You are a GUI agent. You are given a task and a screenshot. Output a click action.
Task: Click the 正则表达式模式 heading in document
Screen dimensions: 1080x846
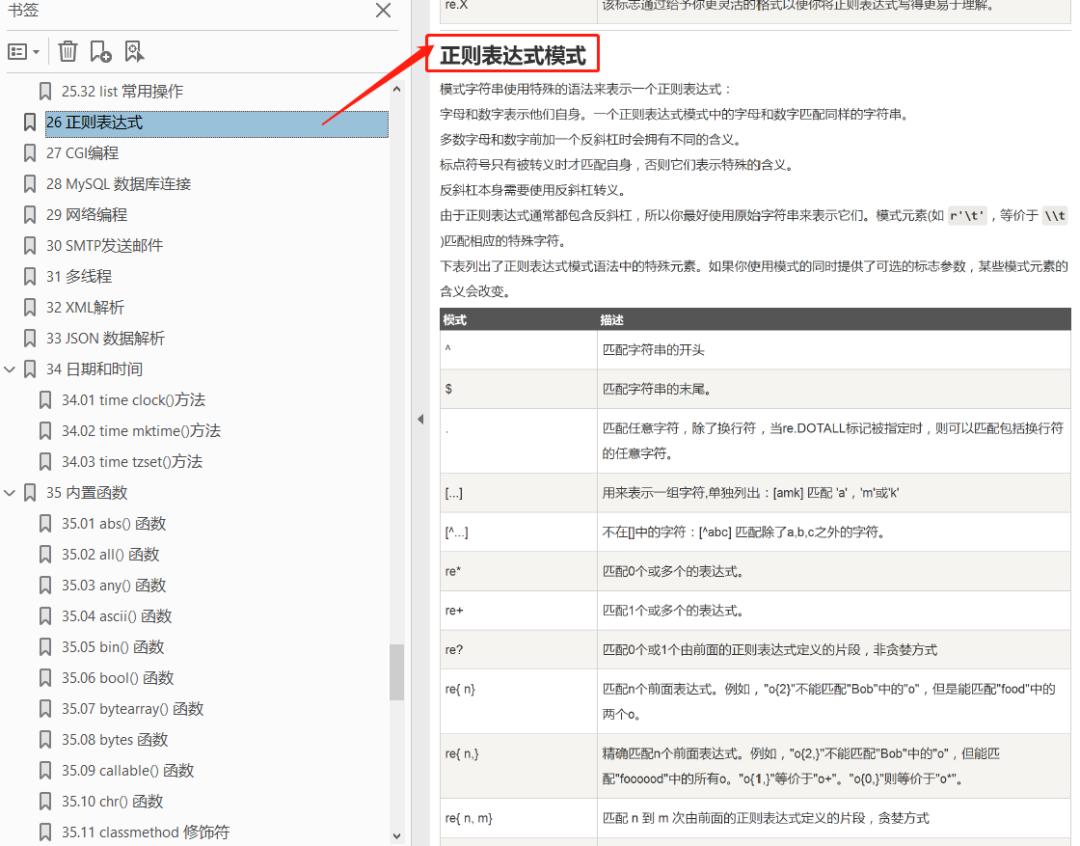513,55
